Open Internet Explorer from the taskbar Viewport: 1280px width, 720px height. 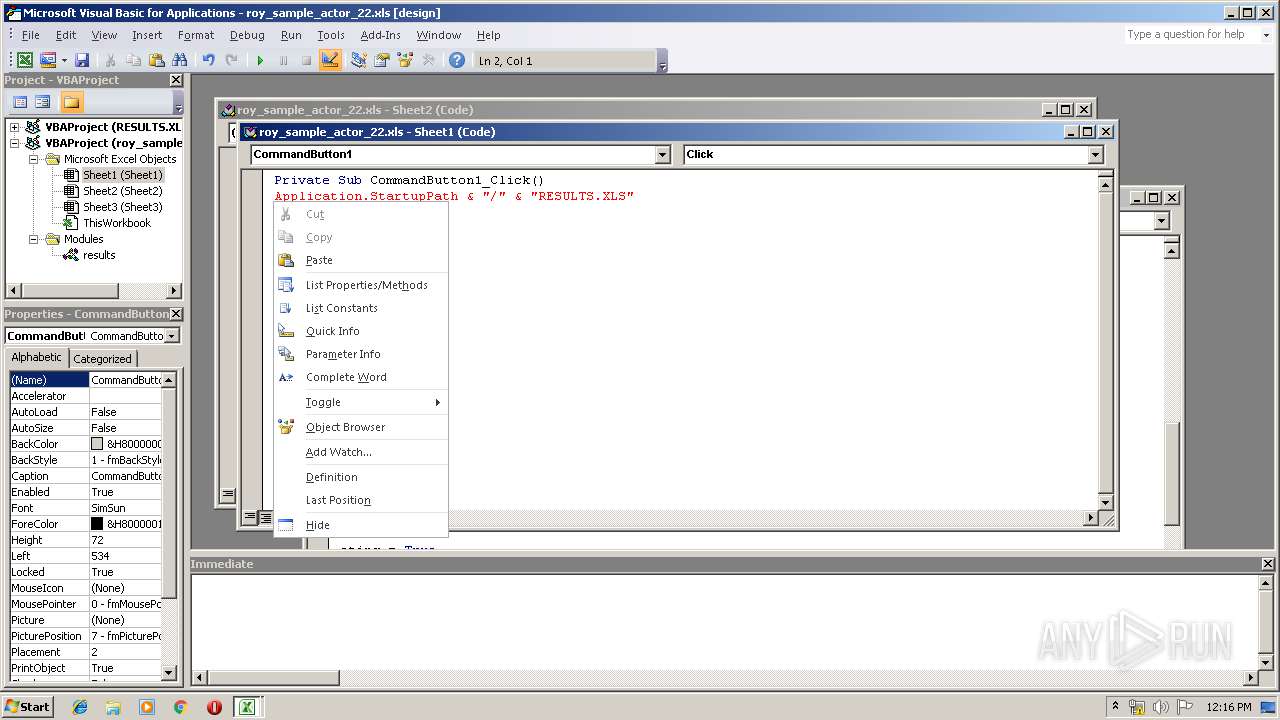(x=80, y=707)
